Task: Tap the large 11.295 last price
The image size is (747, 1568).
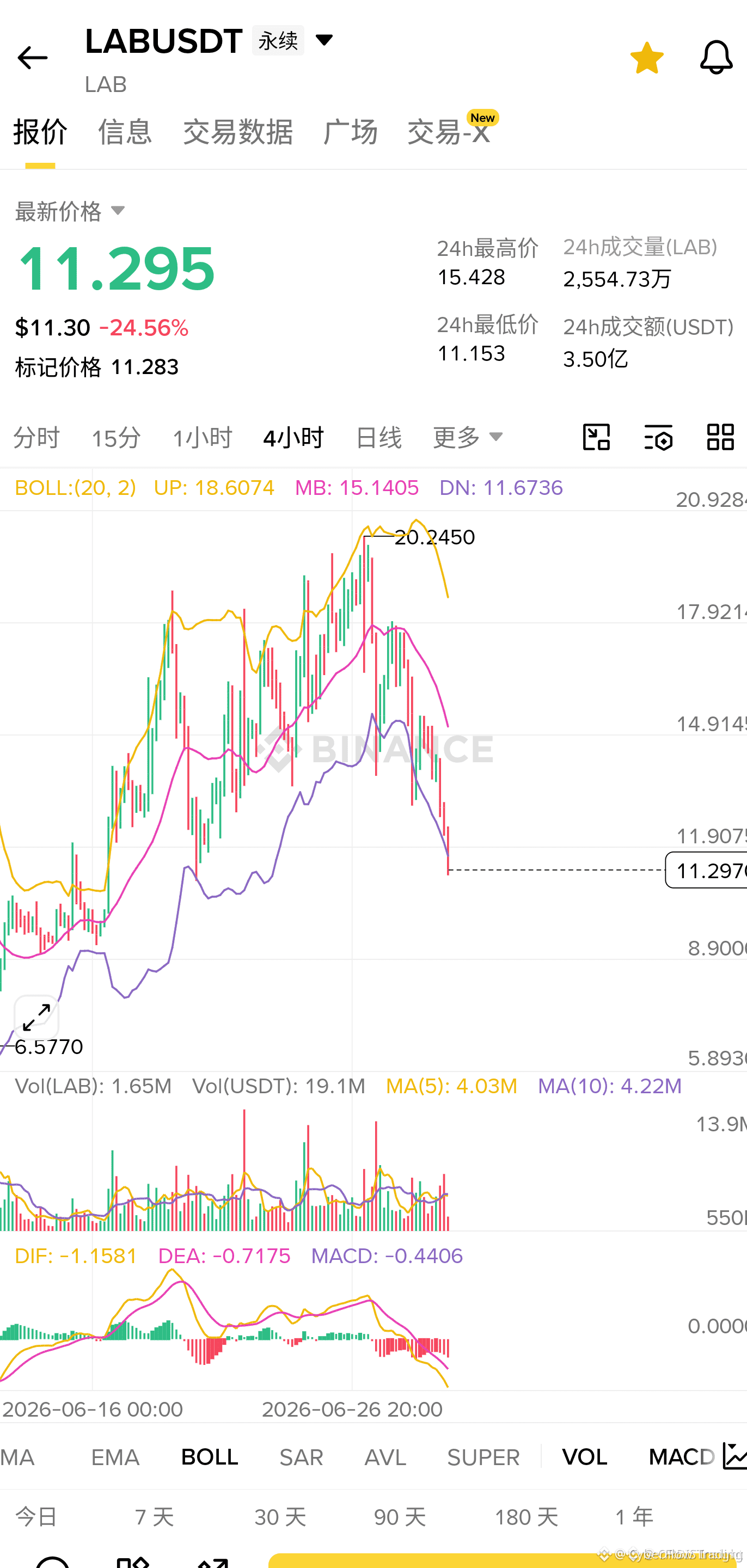Action: tap(117, 268)
